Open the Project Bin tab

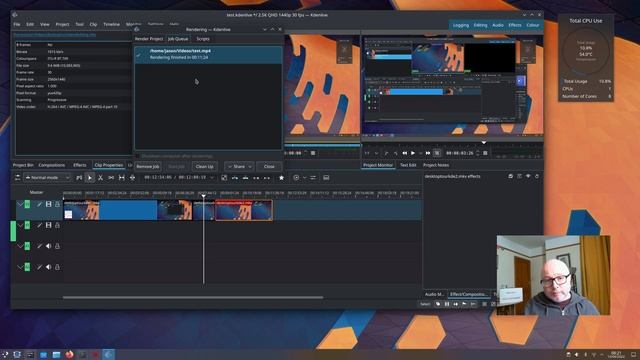pyautogui.click(x=23, y=165)
